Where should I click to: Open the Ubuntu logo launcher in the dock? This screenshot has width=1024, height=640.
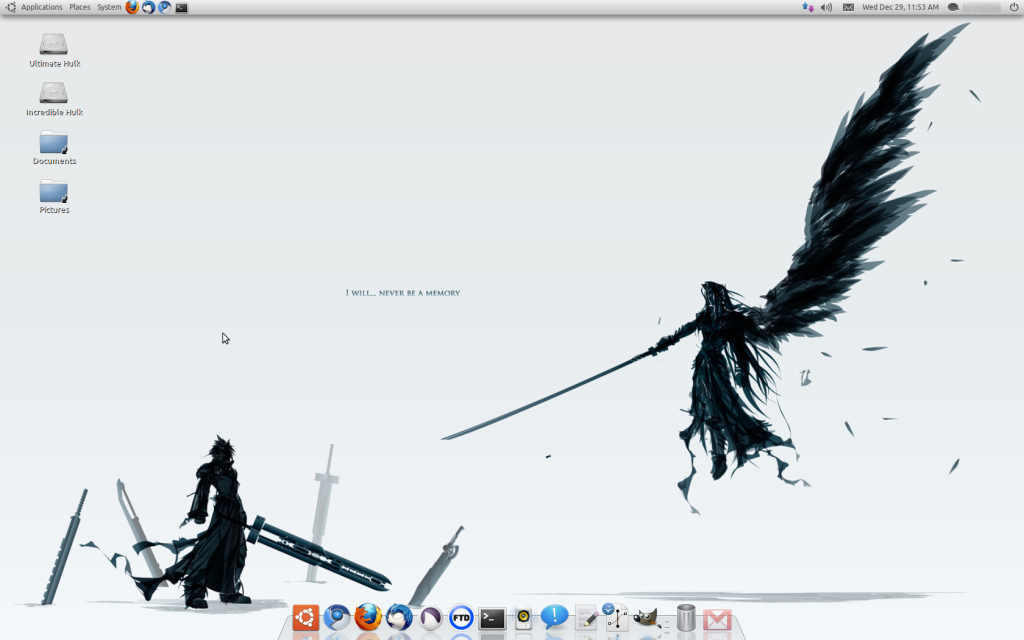(x=306, y=617)
